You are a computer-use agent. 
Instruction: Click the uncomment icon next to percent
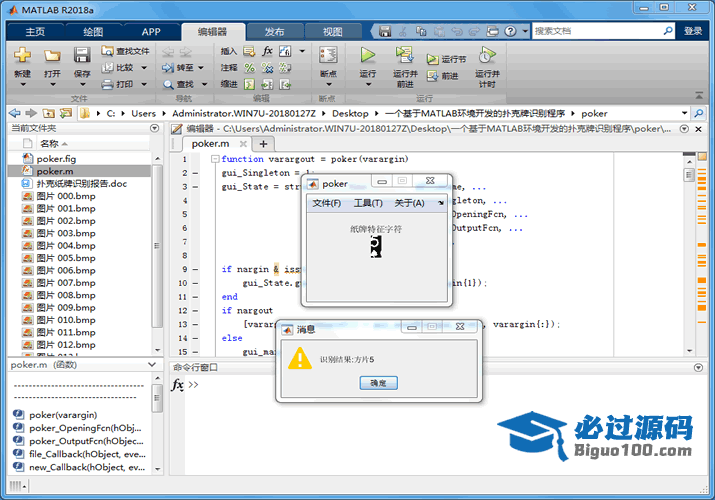pyautogui.click(x=267, y=68)
